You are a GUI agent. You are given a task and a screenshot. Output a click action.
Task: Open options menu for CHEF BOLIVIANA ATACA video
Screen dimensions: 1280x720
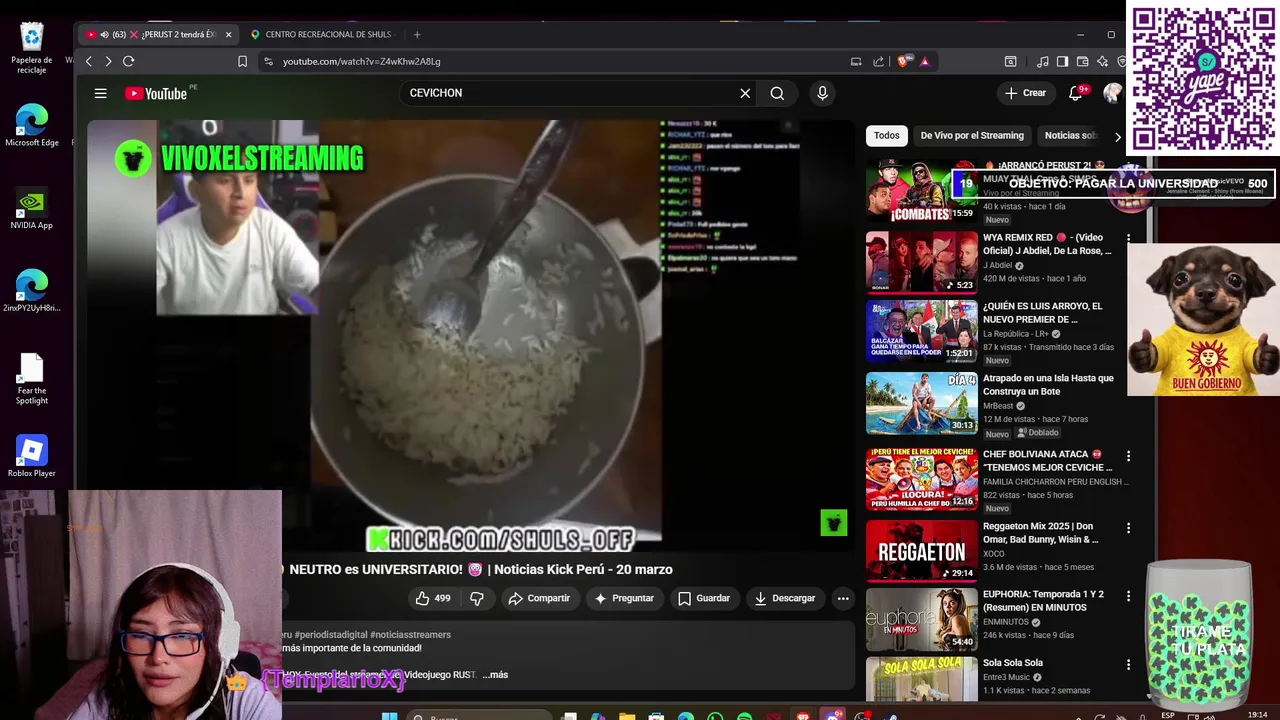(1128, 455)
